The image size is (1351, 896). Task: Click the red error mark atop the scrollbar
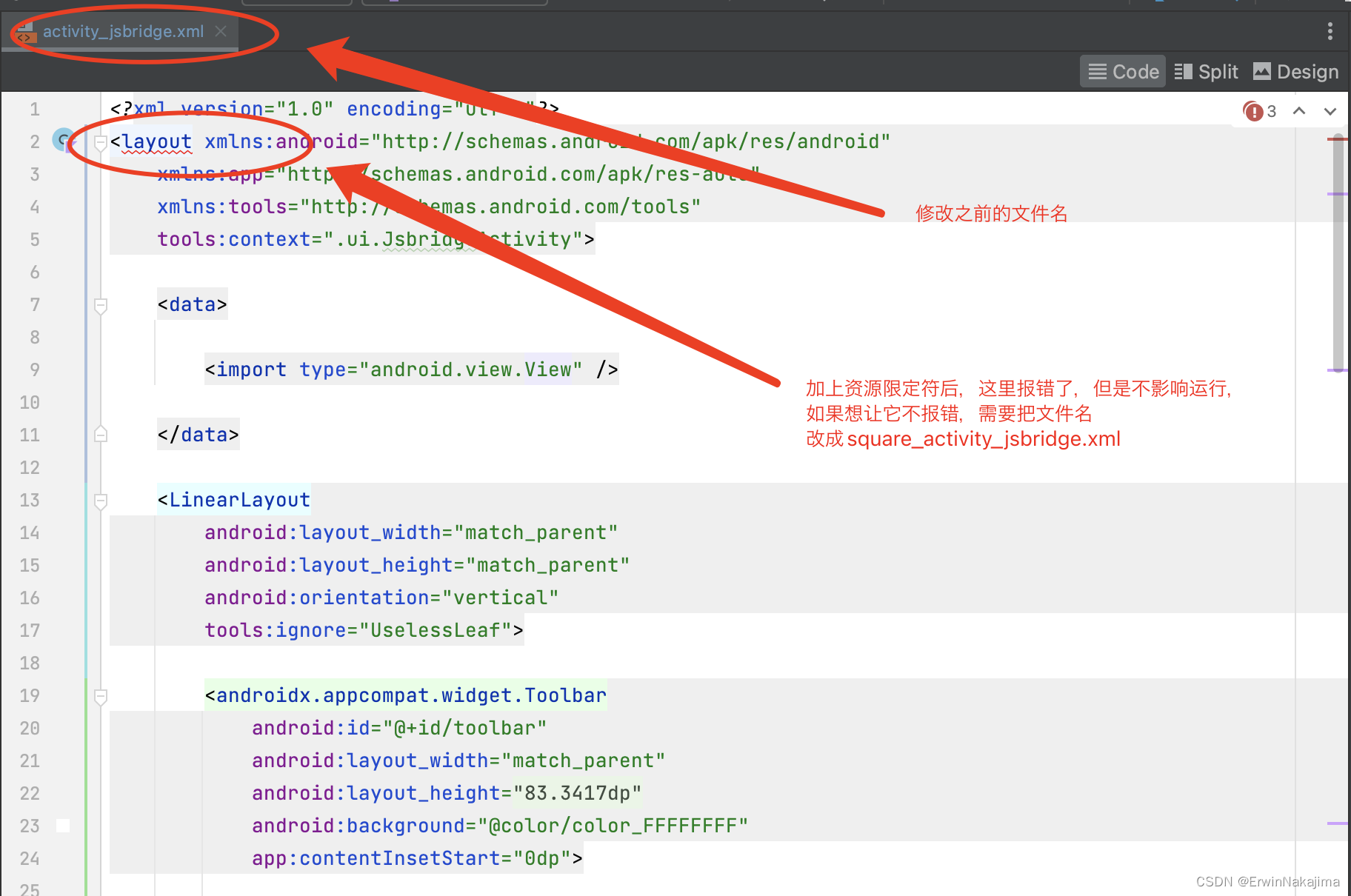pyautogui.click(x=1338, y=138)
